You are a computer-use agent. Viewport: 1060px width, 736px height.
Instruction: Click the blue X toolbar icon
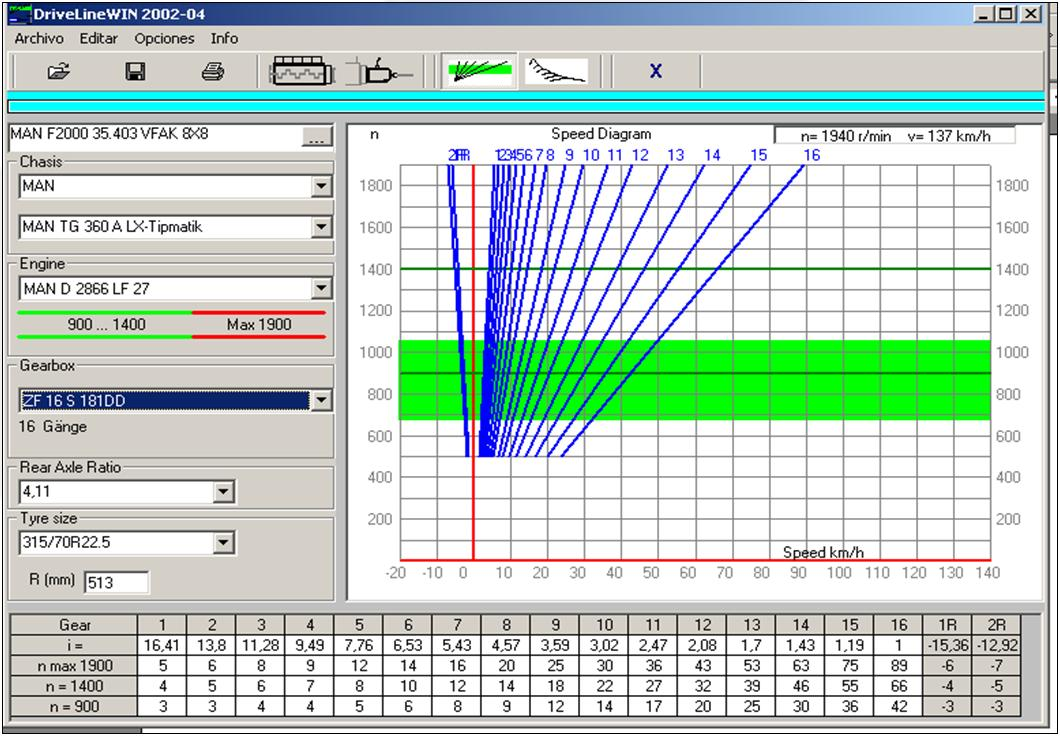click(x=655, y=71)
